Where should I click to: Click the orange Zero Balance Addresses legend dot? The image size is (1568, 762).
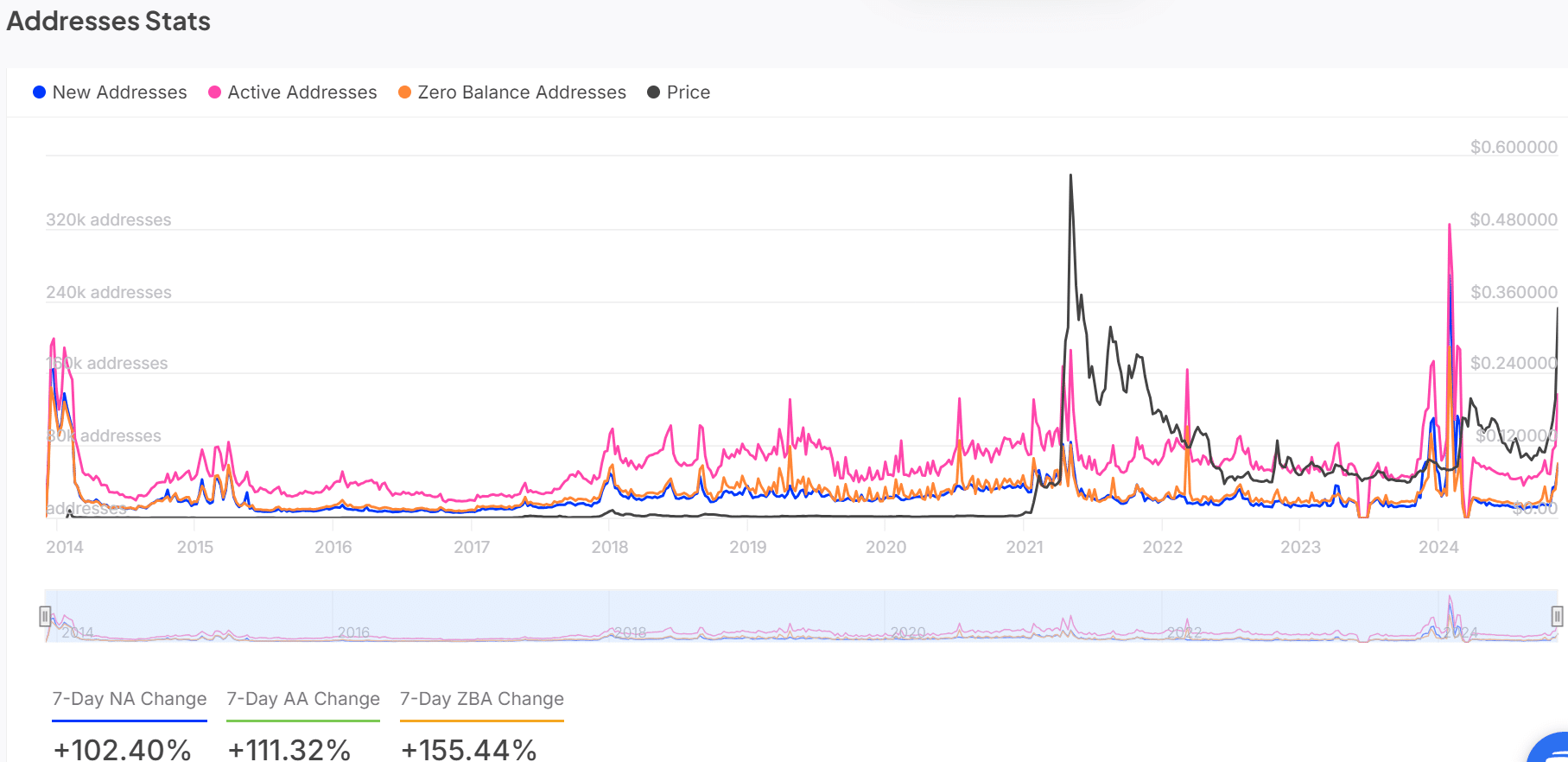pos(404,92)
